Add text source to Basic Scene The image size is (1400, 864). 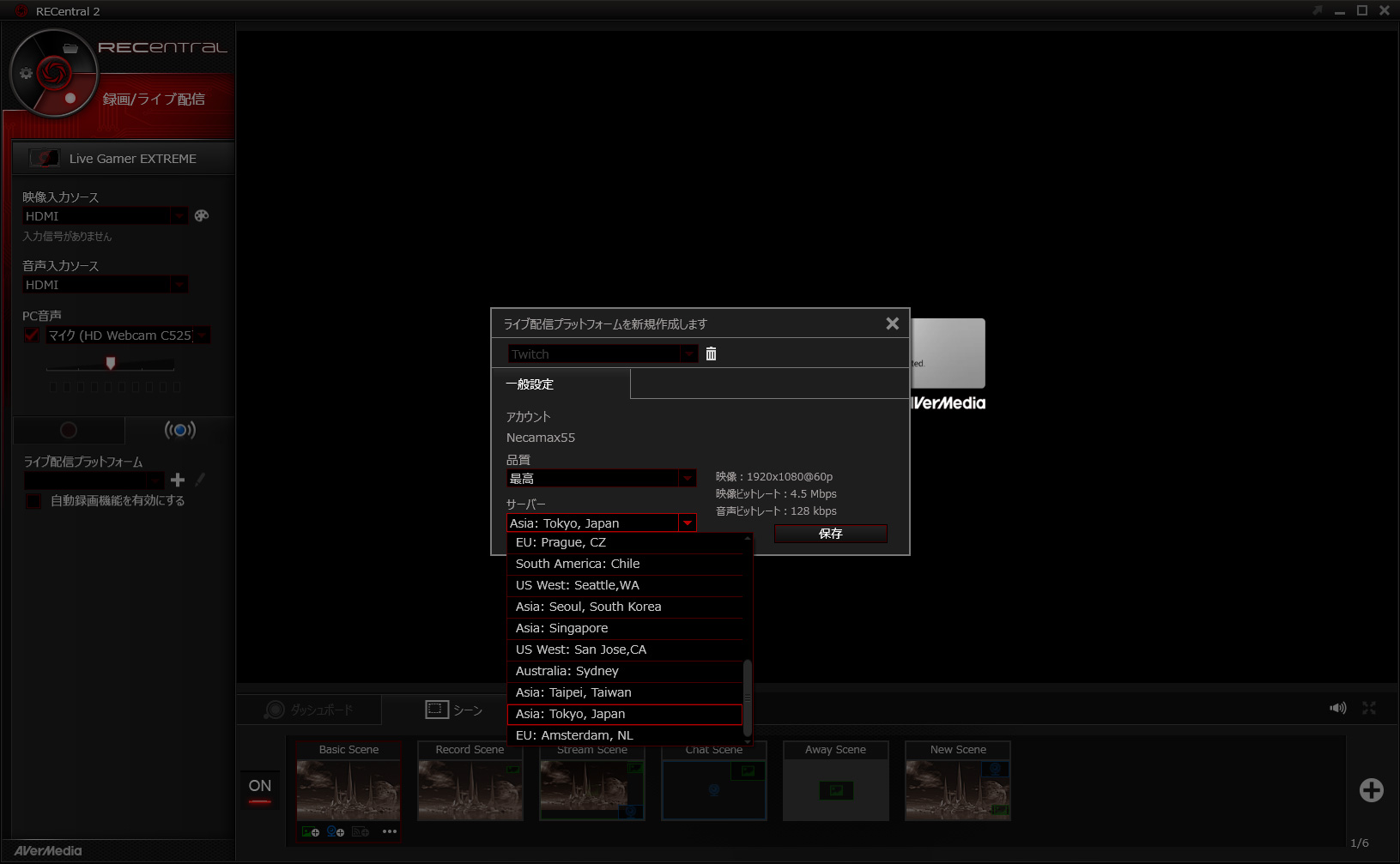(361, 832)
